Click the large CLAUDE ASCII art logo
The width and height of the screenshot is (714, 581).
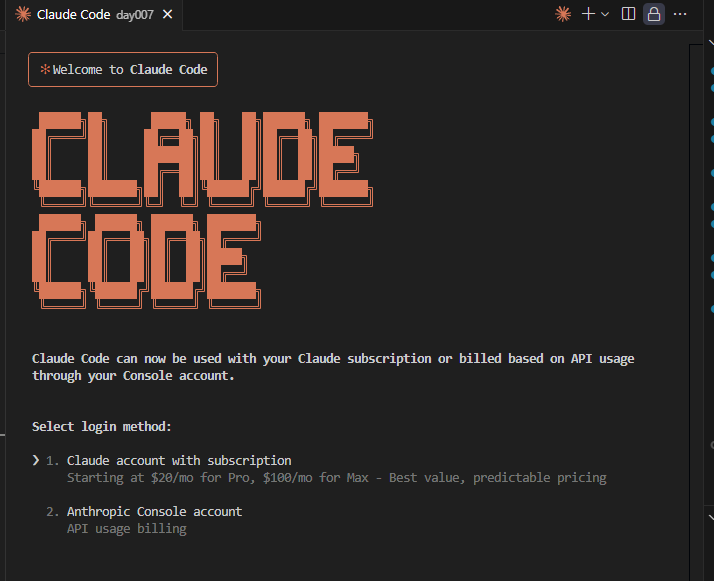203,159
